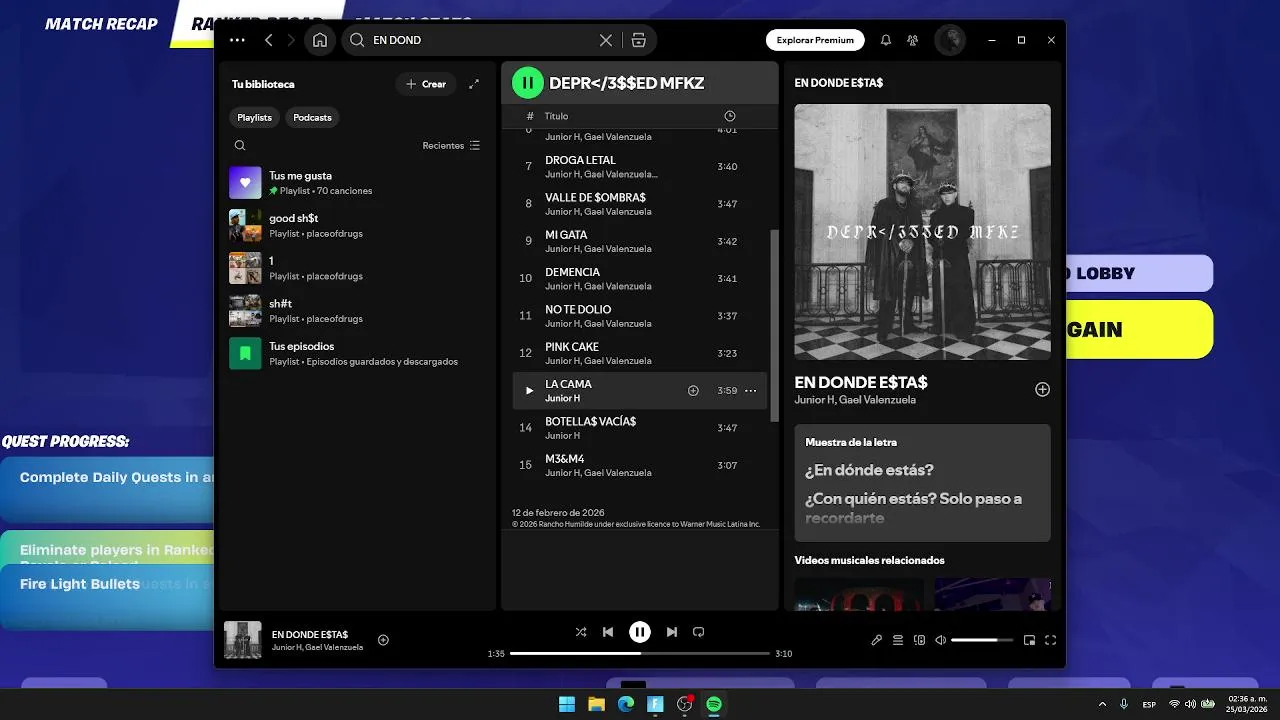Screen dimensions: 1280x720
Task: Show lyrics with microphone icon
Action: pyautogui.click(x=876, y=640)
